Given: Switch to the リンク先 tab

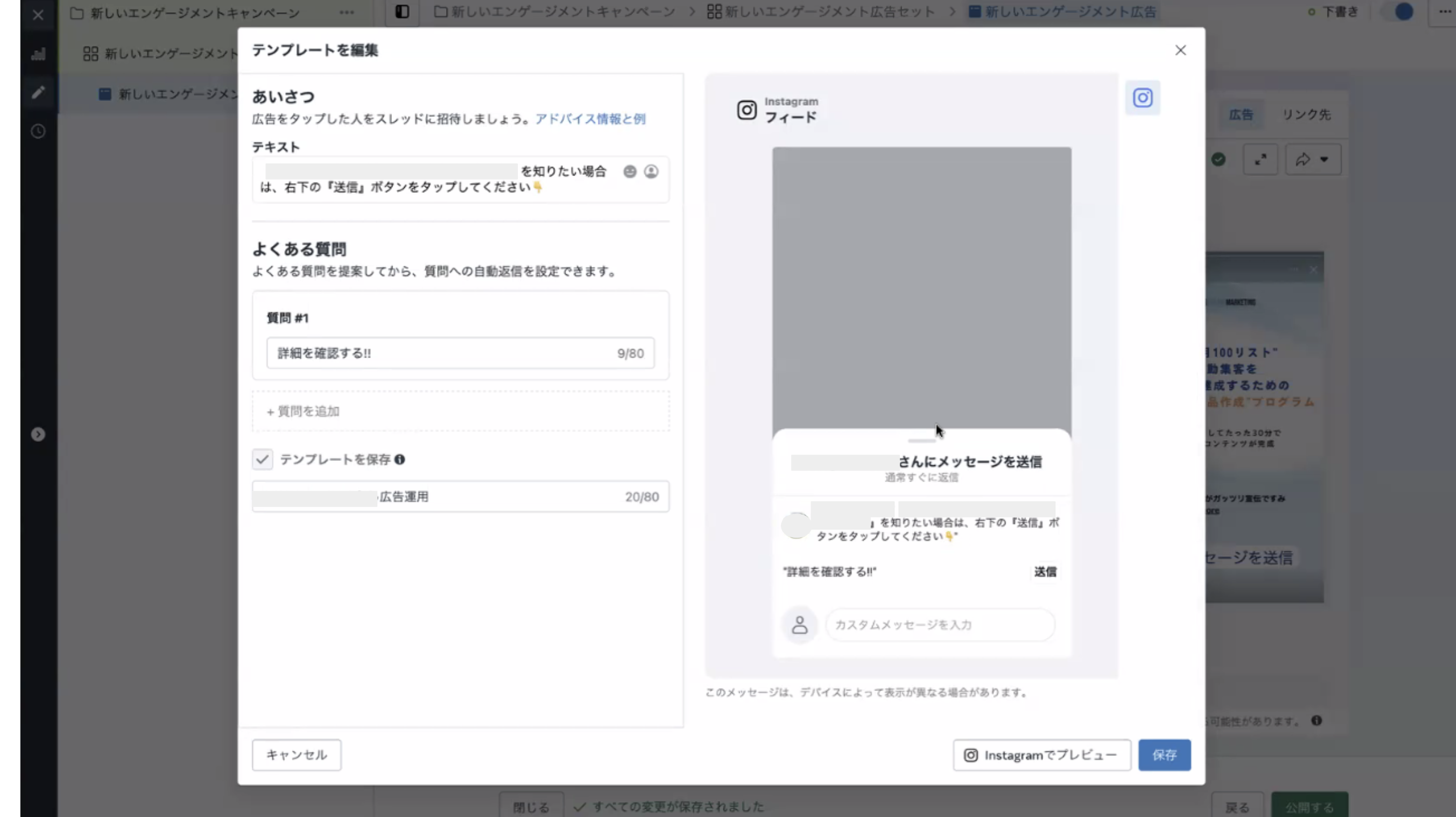Looking at the screenshot, I should [1306, 115].
